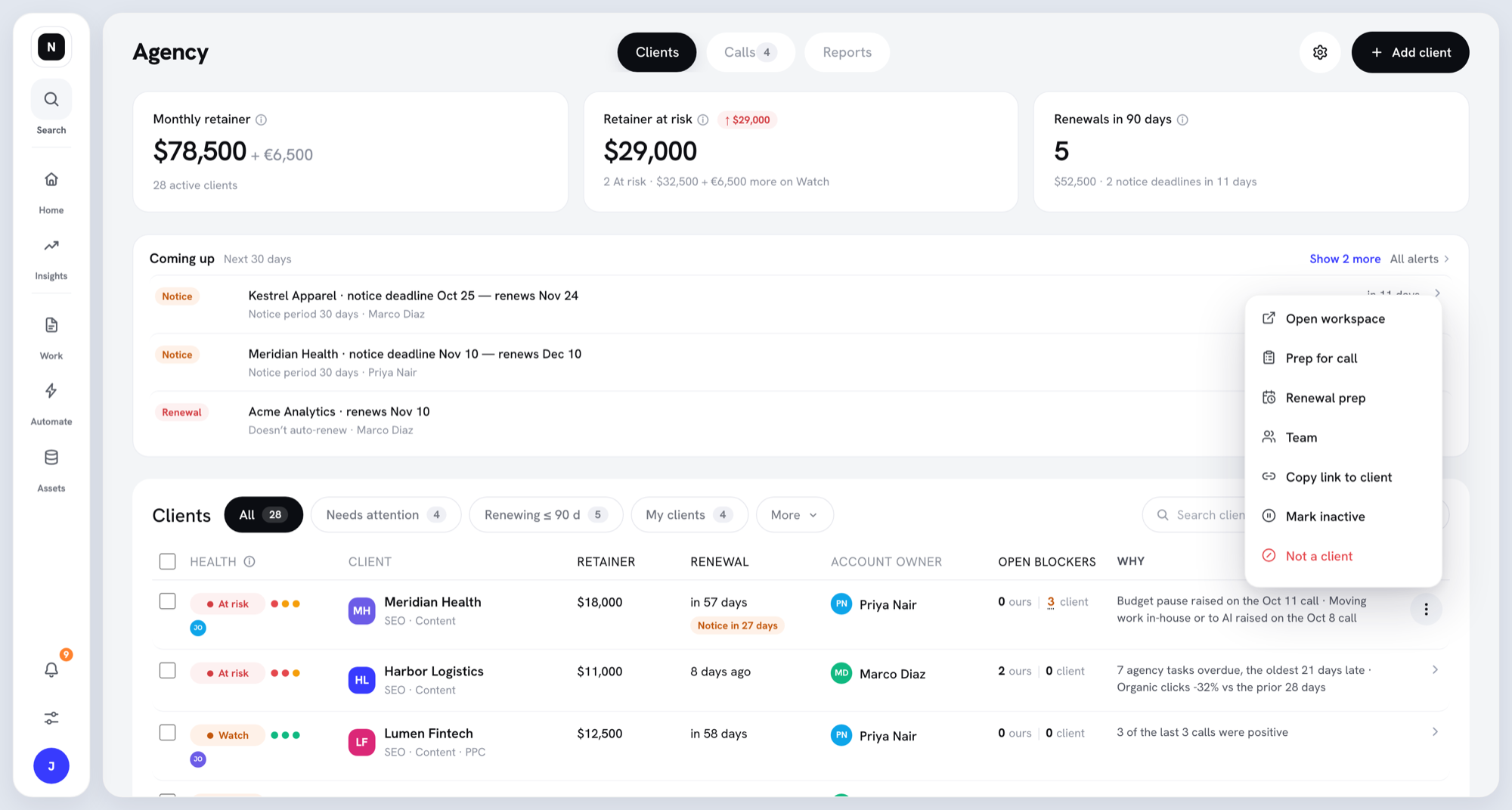Switch to the Calls tab
This screenshot has height=810, width=1512.
click(750, 52)
